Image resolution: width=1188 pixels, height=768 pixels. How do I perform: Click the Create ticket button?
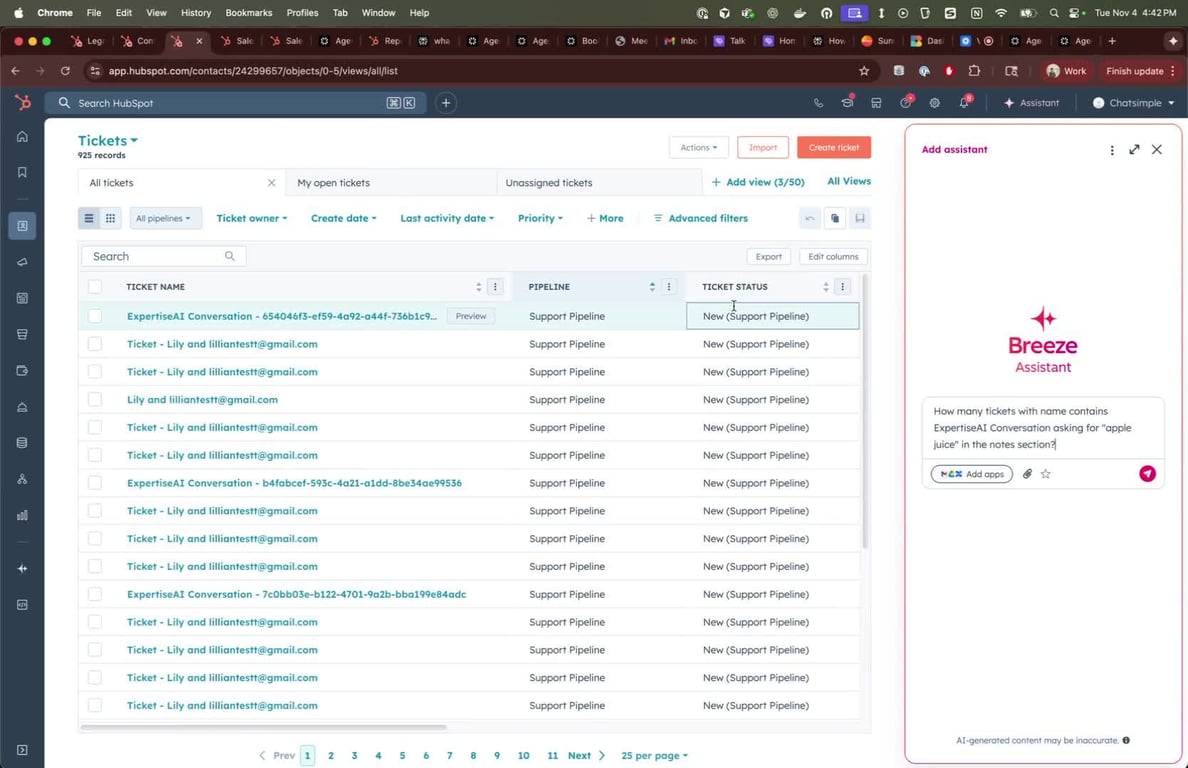[834, 147]
